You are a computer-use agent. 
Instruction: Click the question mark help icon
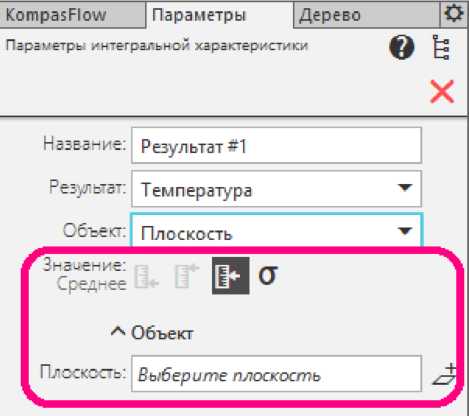(x=402, y=47)
